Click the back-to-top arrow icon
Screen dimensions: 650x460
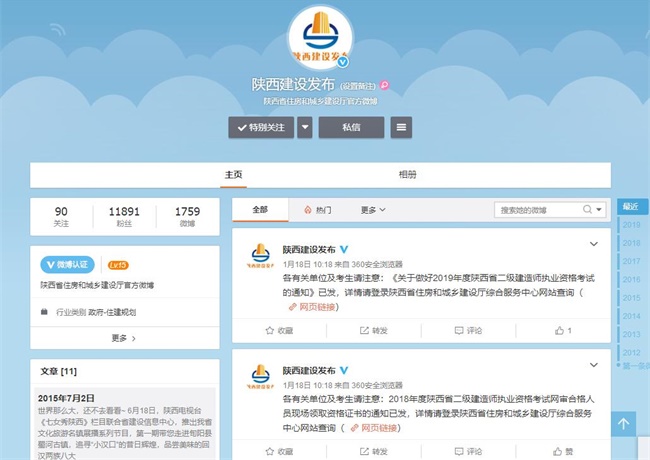coord(623,424)
